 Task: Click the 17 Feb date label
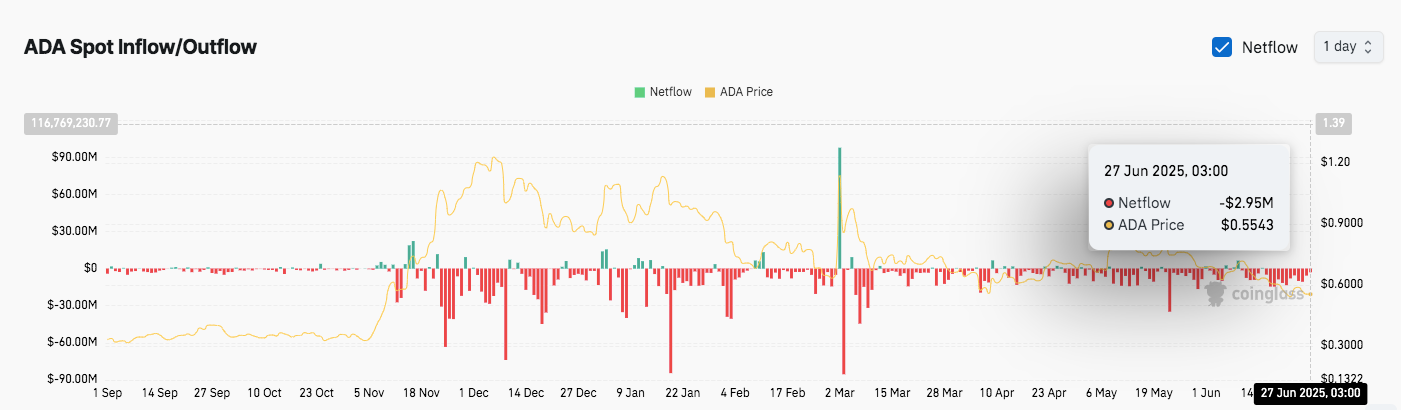click(x=788, y=393)
